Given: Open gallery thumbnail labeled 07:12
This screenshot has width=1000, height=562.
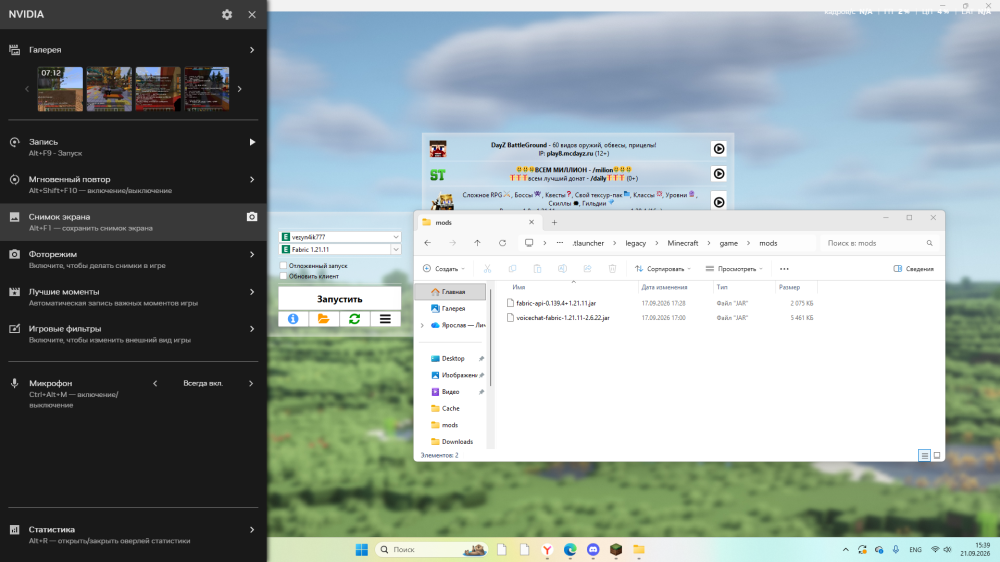Looking at the screenshot, I should (60, 89).
